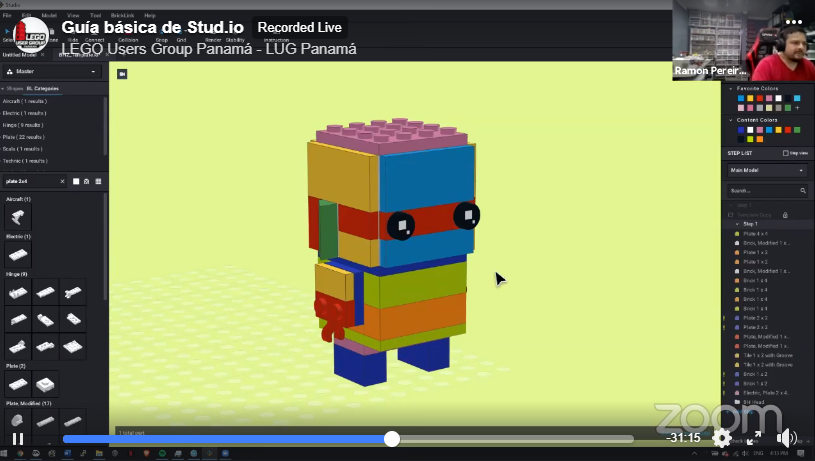Add a favorite color with plus
Screen dimensions: 815x461
pyautogui.click(x=797, y=108)
